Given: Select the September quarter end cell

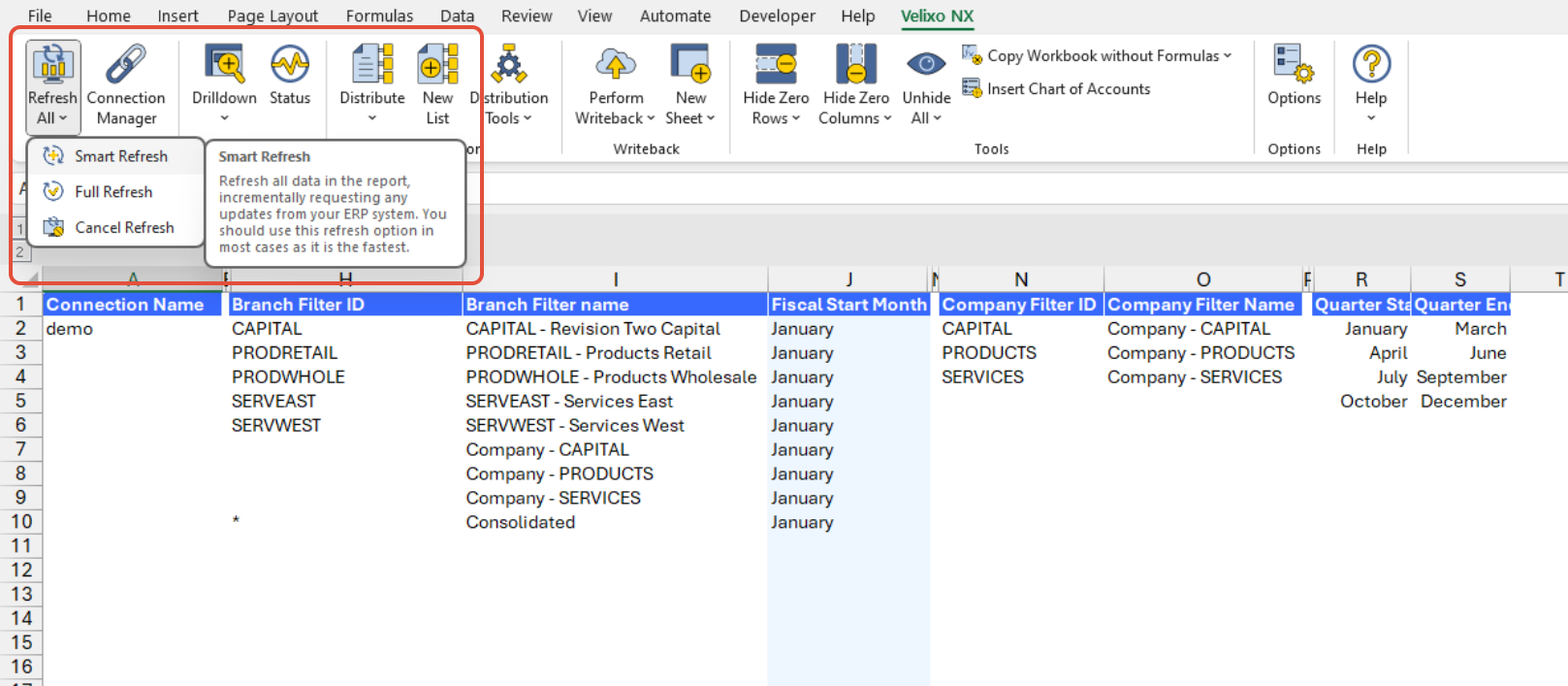Looking at the screenshot, I should [1460, 377].
